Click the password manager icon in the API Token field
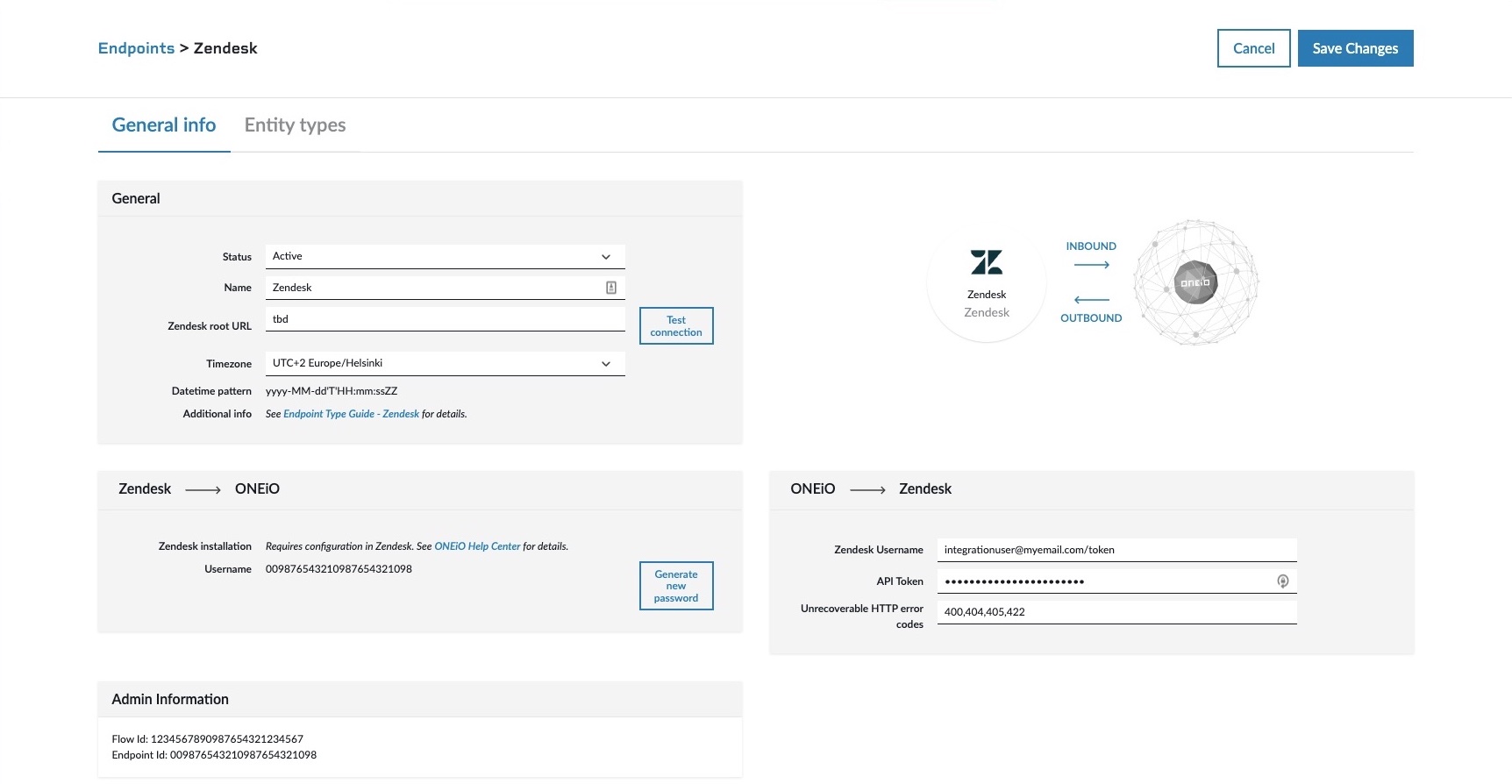The image size is (1512, 784). pos(1283,581)
